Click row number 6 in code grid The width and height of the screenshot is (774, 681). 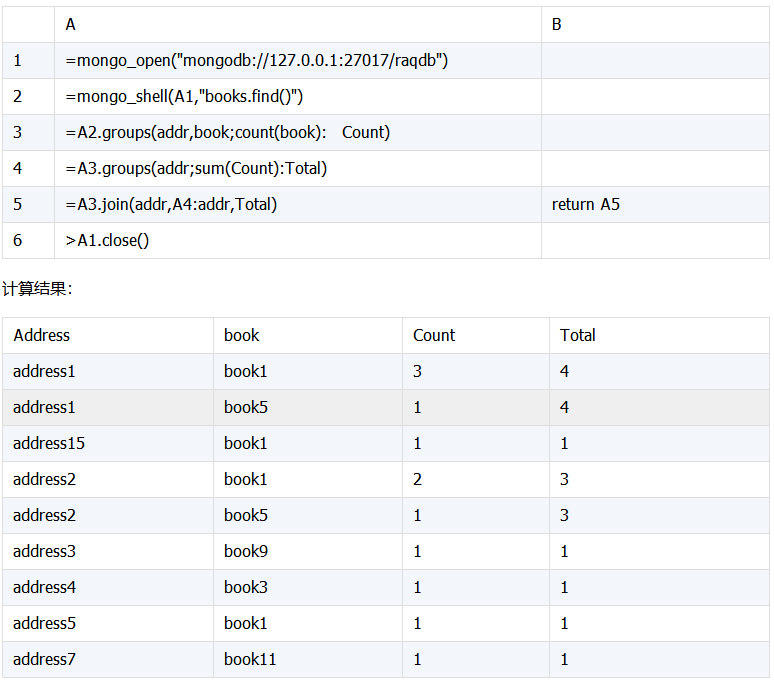point(18,241)
